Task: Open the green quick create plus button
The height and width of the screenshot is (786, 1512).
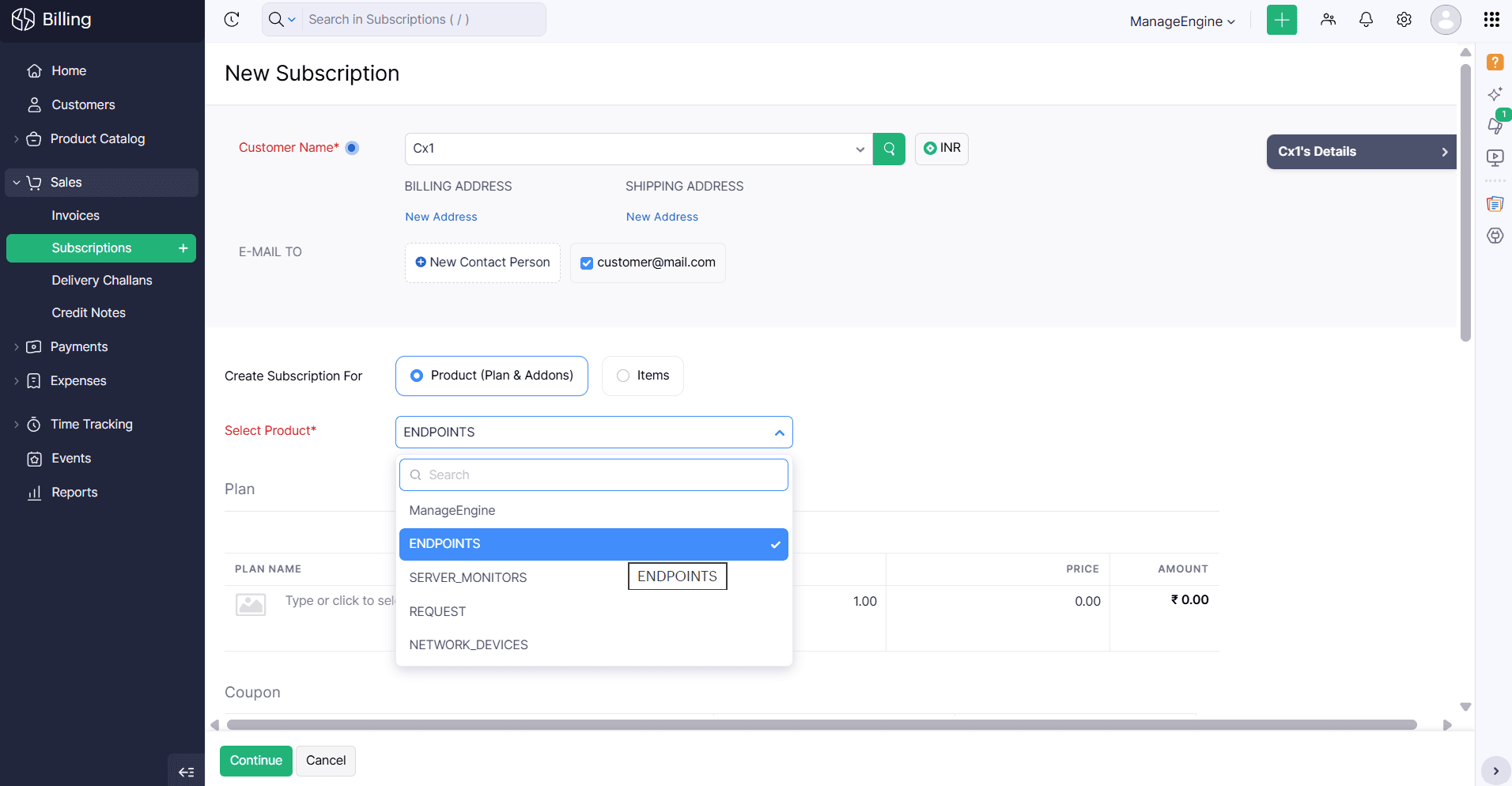Action: pyautogui.click(x=1282, y=20)
